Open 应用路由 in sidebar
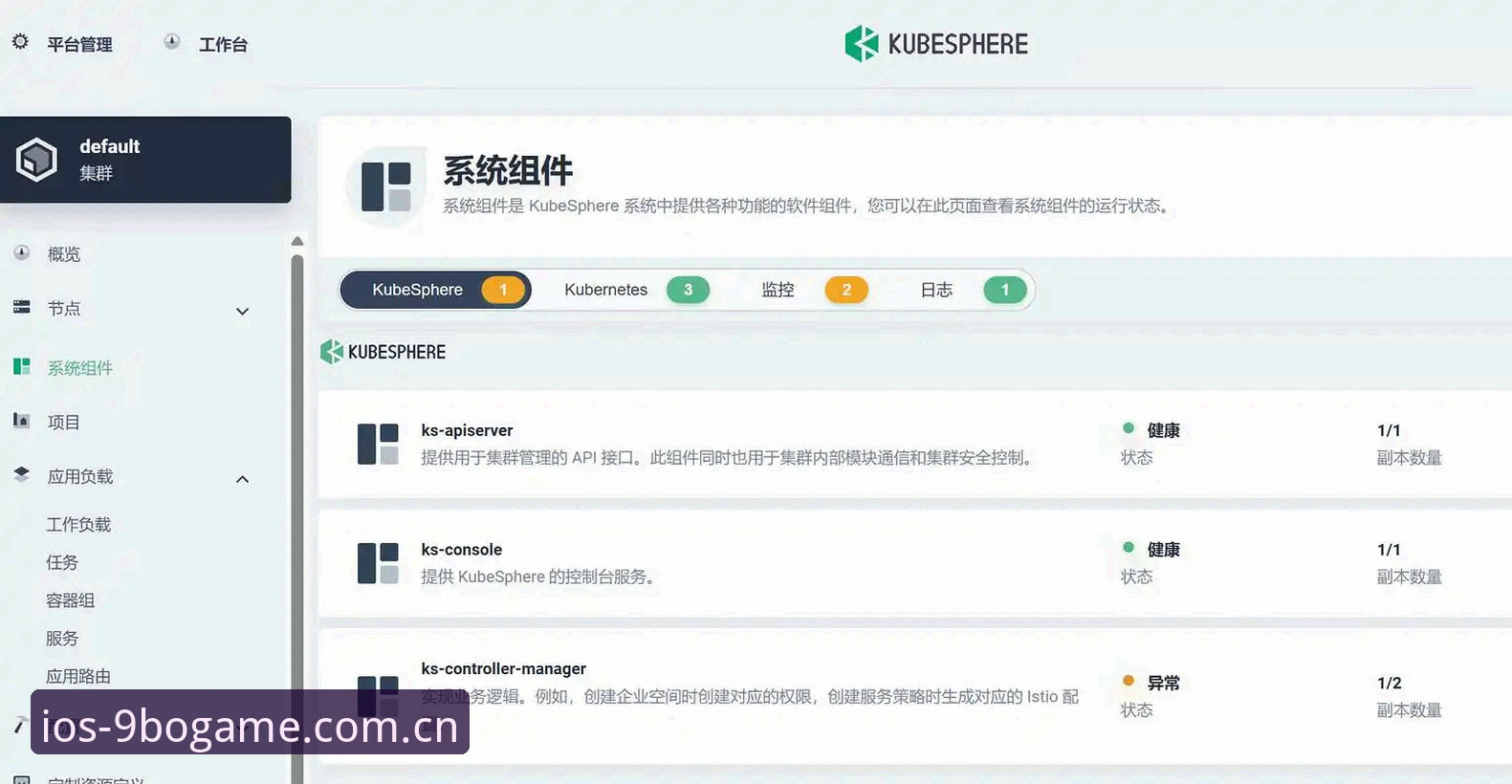This screenshot has width=1512, height=784. click(x=78, y=677)
